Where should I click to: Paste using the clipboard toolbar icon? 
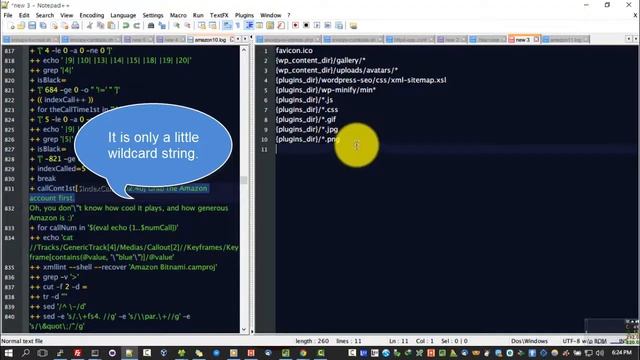(x=111, y=26)
